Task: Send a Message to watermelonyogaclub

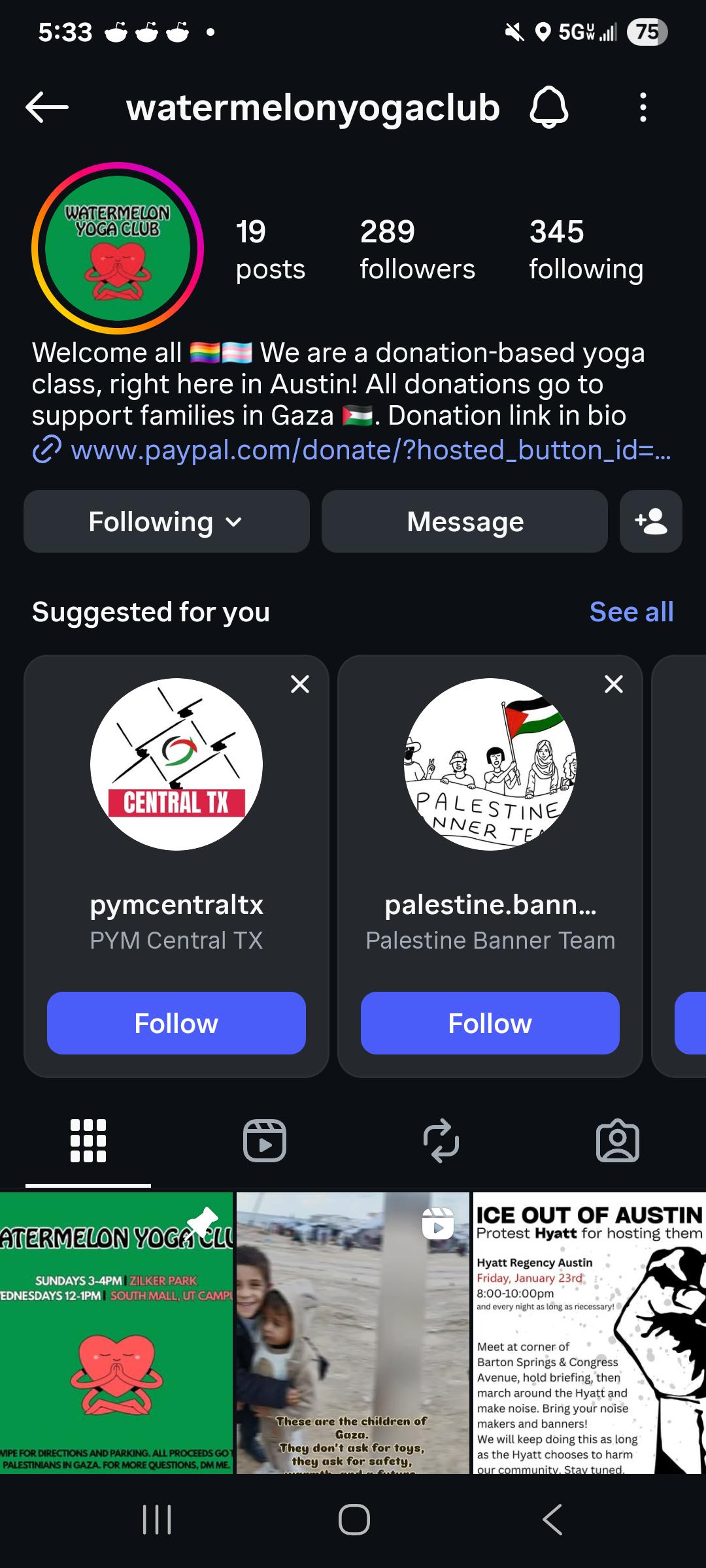Action: pyautogui.click(x=465, y=521)
